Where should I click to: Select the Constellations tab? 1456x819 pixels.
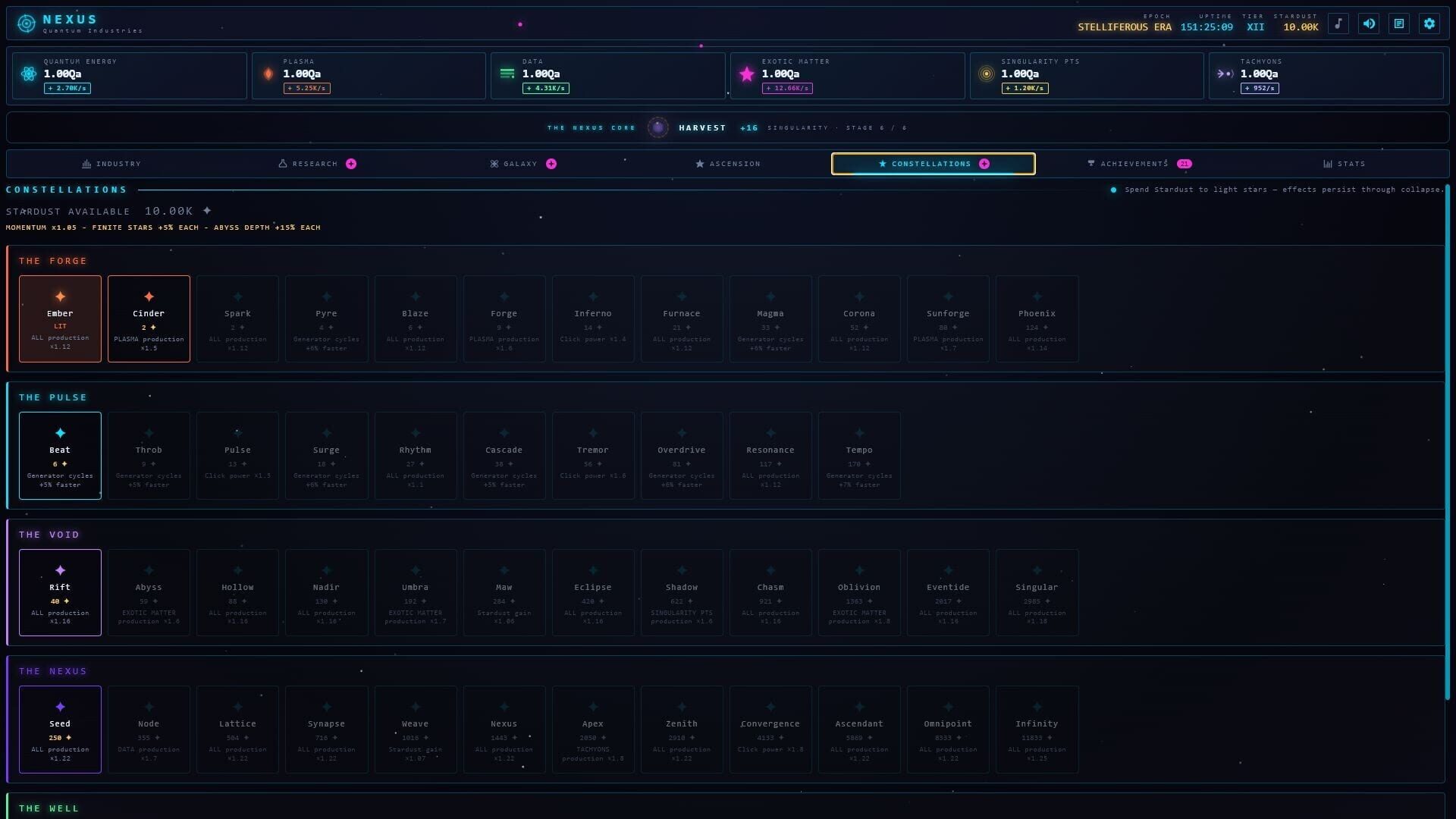(934, 164)
